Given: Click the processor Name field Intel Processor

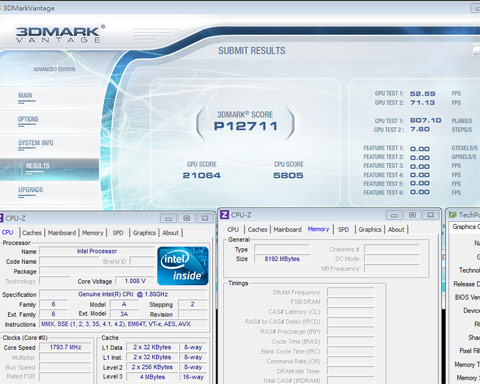Looking at the screenshot, I should 97,251.
